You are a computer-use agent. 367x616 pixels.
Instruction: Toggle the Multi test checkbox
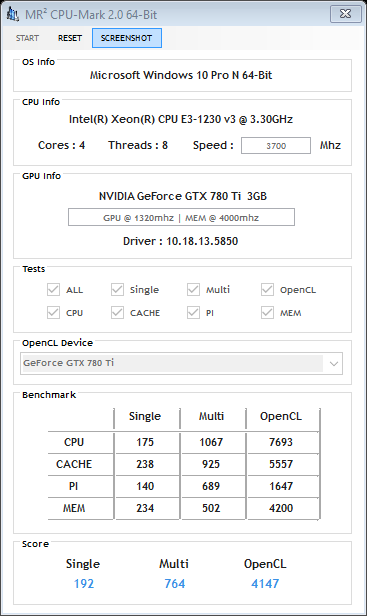pyautogui.click(x=193, y=290)
